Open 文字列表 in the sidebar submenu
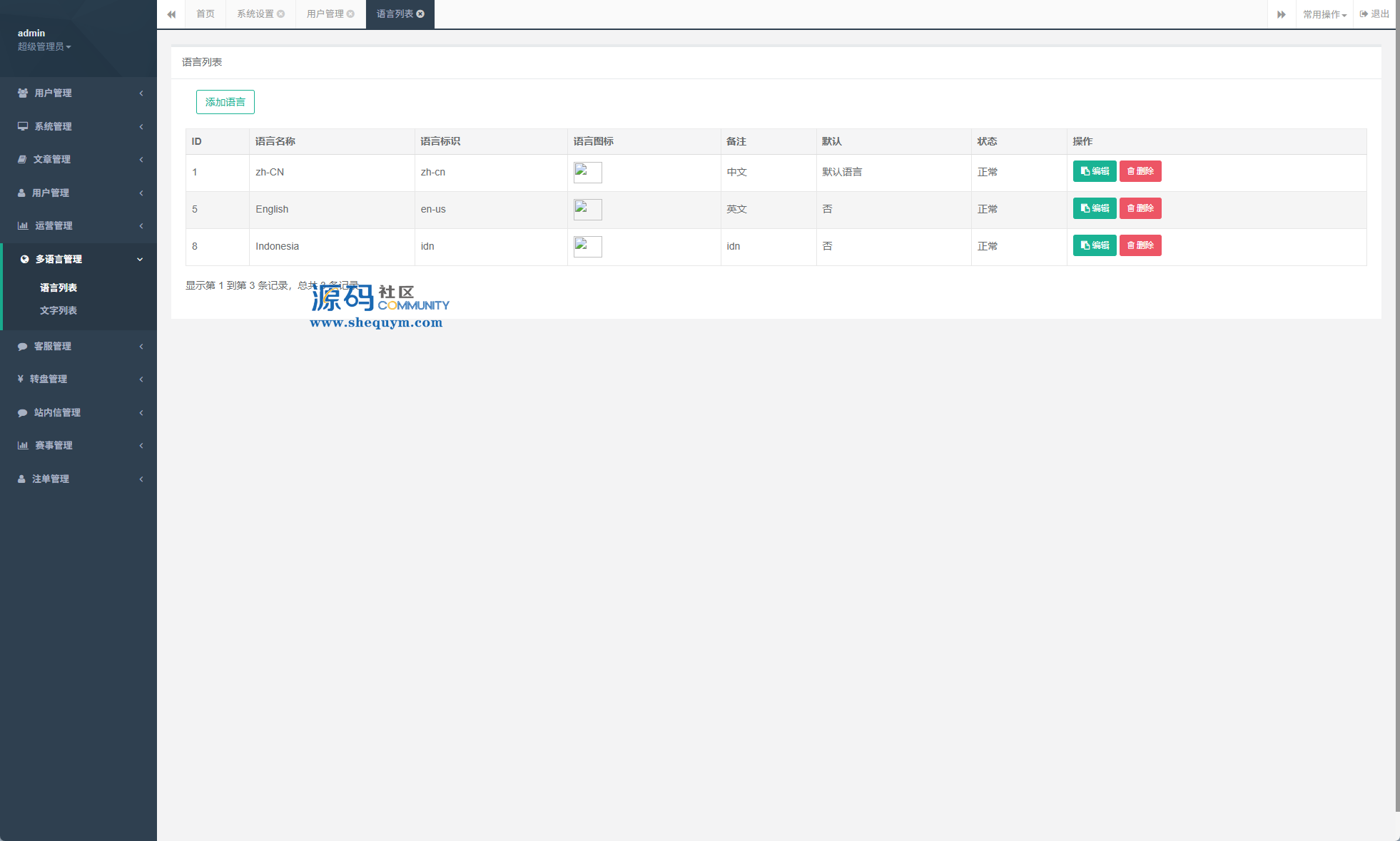Screen dimensions: 1400x841 59,310
